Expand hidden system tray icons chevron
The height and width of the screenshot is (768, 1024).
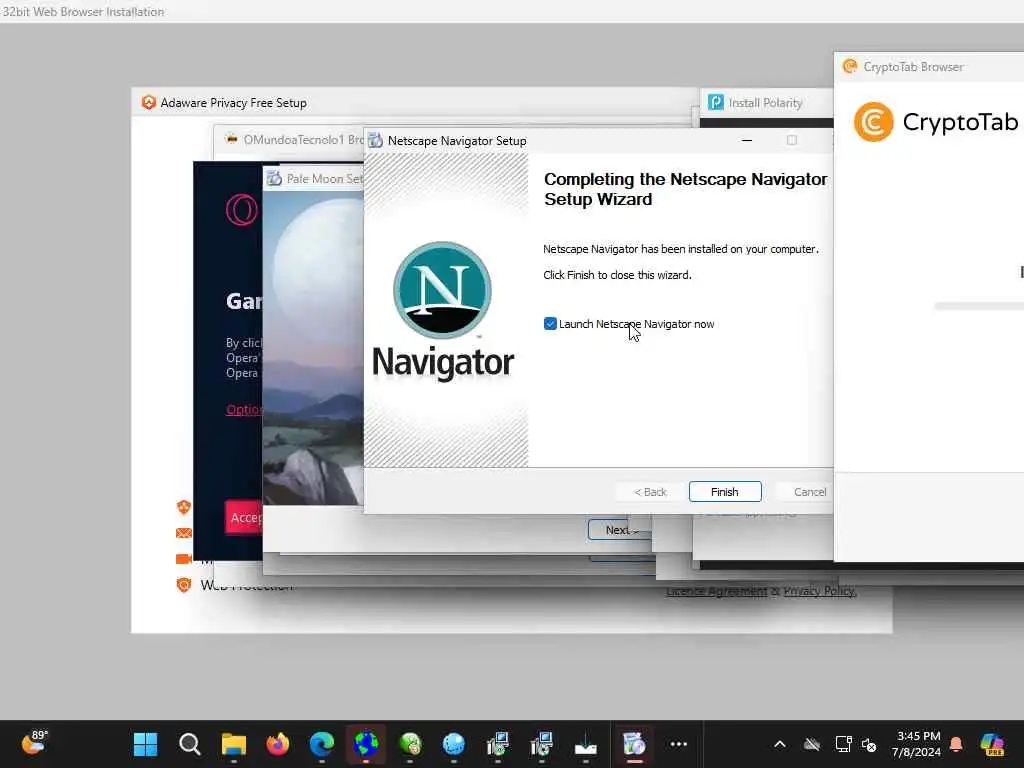coord(780,744)
